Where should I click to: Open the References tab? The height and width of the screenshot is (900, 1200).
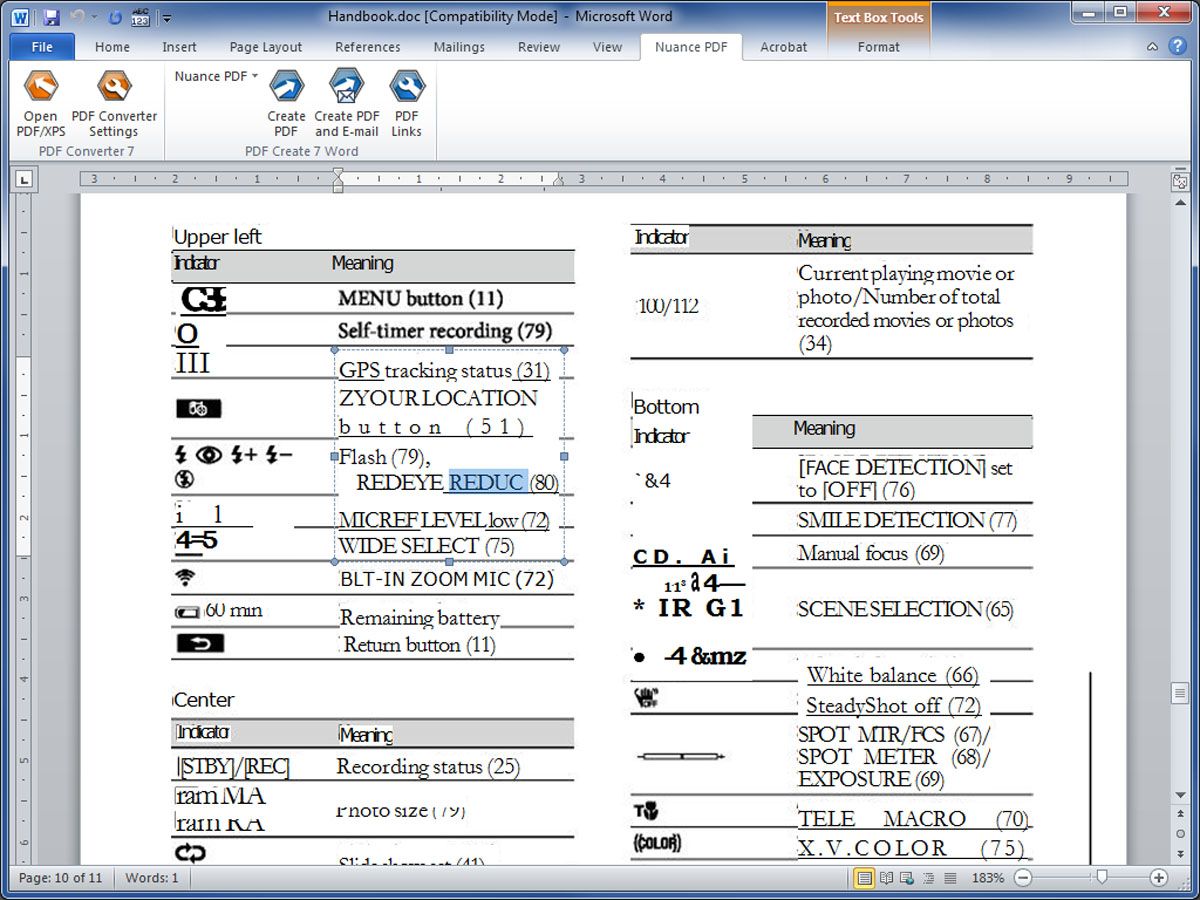tap(367, 47)
